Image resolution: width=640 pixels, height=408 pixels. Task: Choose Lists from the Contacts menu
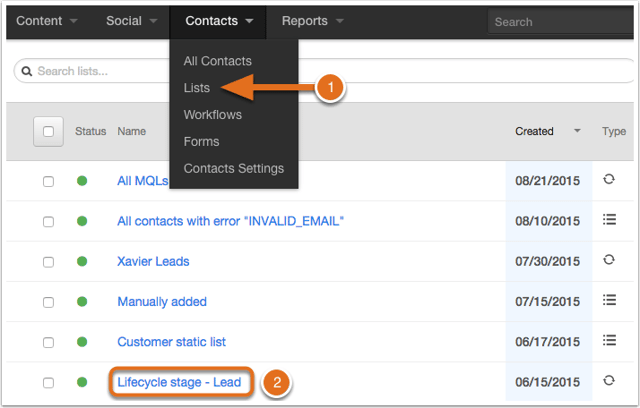coord(197,88)
